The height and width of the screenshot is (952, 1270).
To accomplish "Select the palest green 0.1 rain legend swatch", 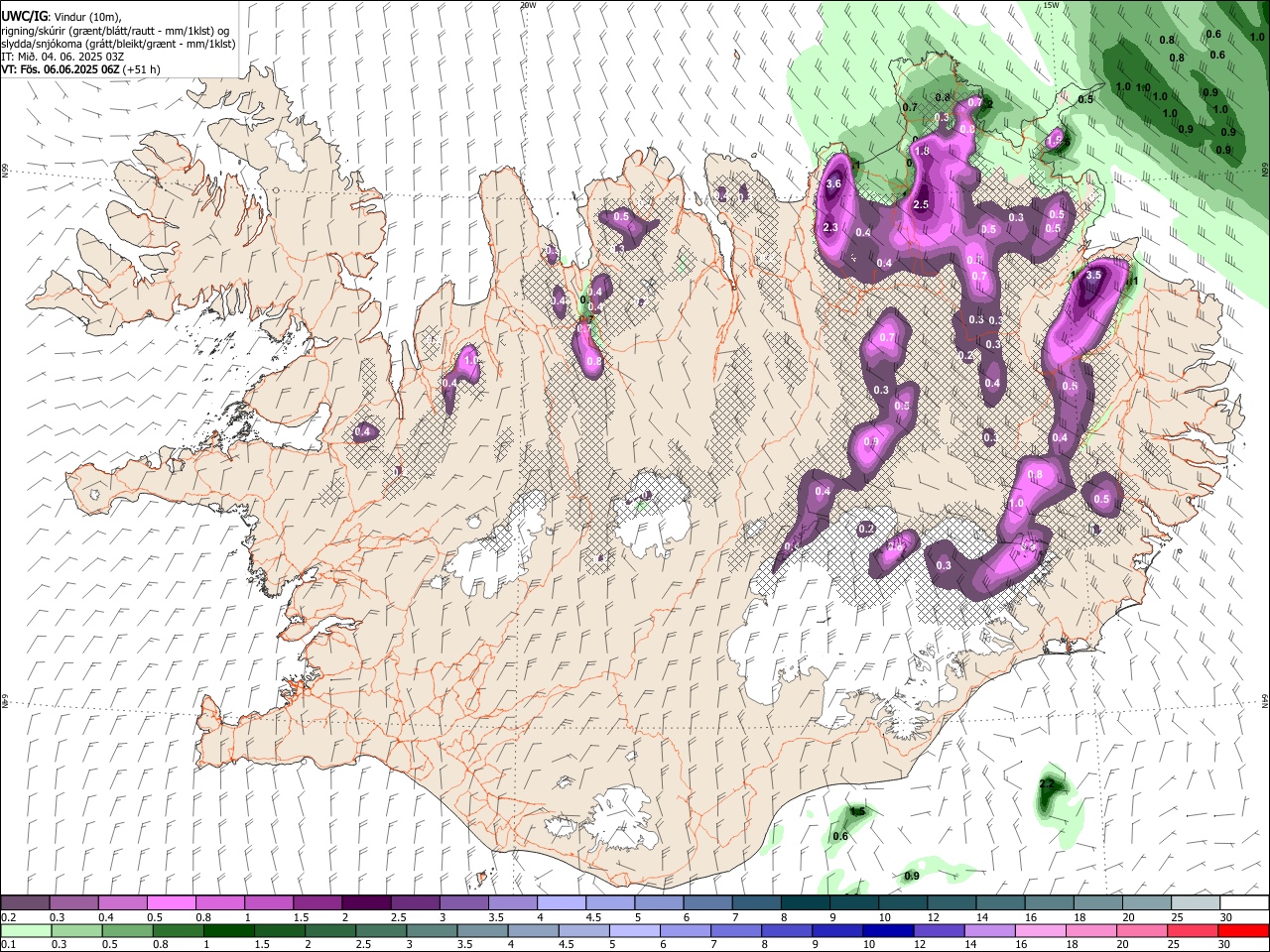I will point(26,930).
